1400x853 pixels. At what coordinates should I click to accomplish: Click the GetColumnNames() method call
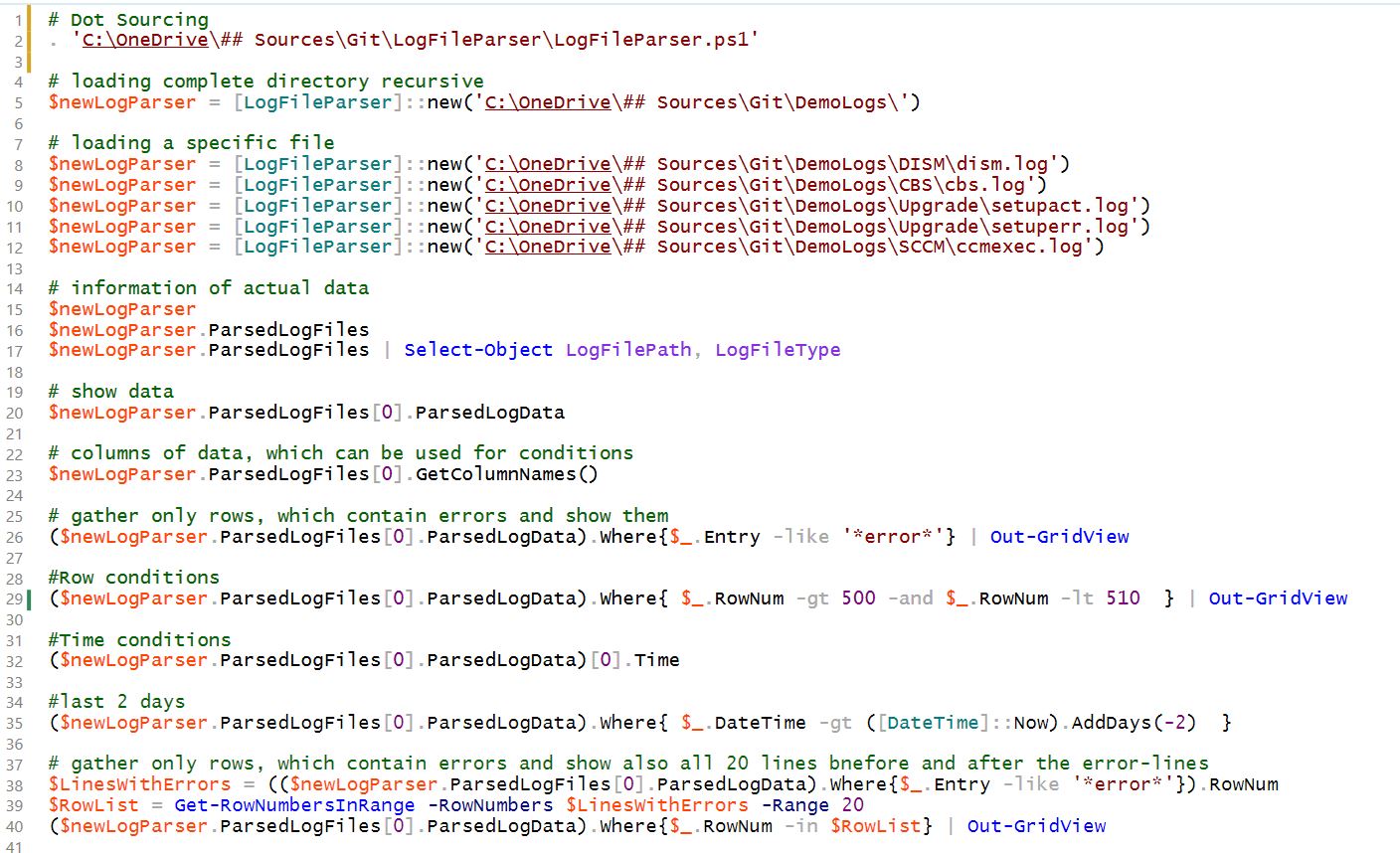coord(507,474)
